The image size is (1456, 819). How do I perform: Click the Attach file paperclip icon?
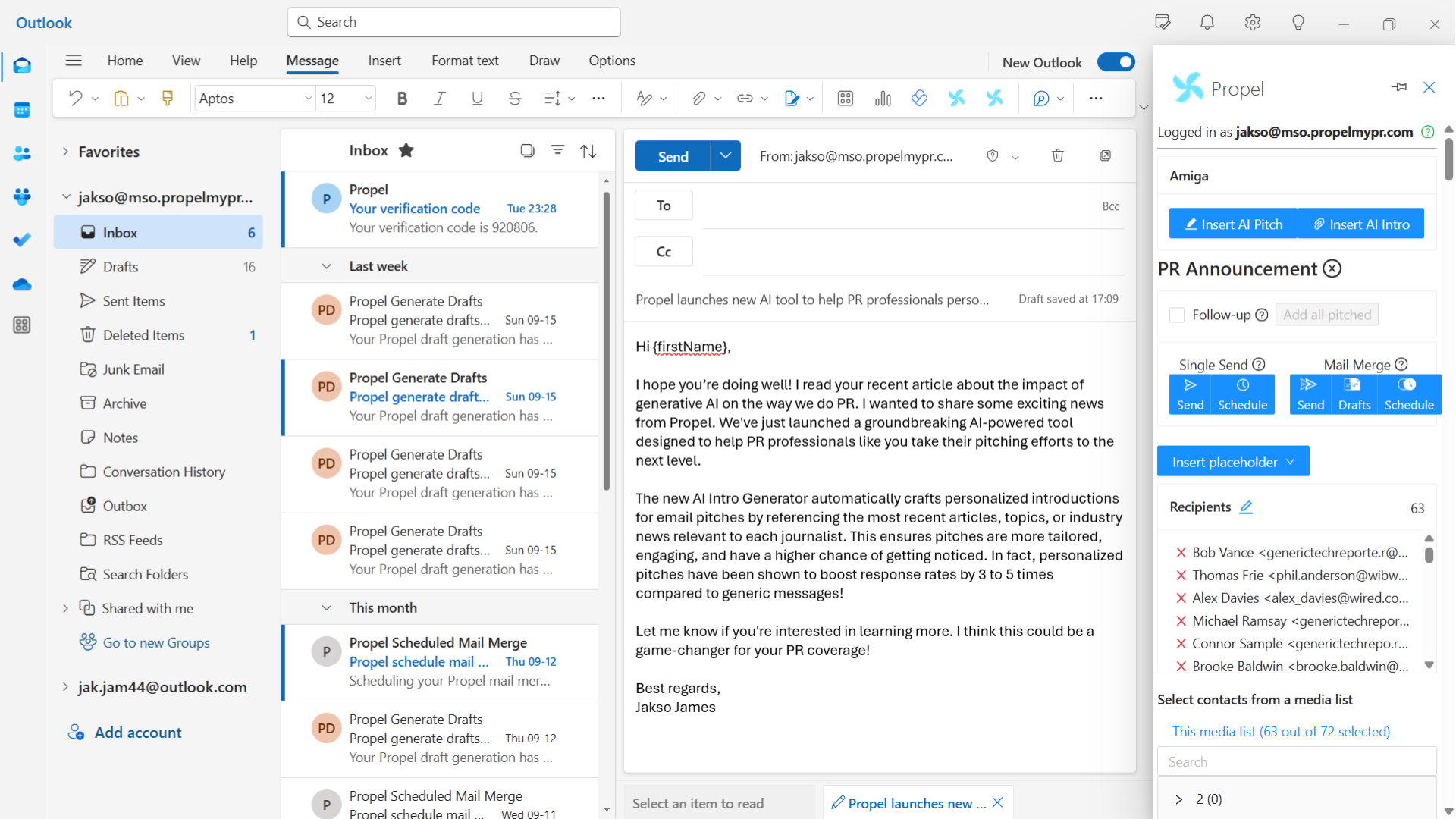(698, 99)
